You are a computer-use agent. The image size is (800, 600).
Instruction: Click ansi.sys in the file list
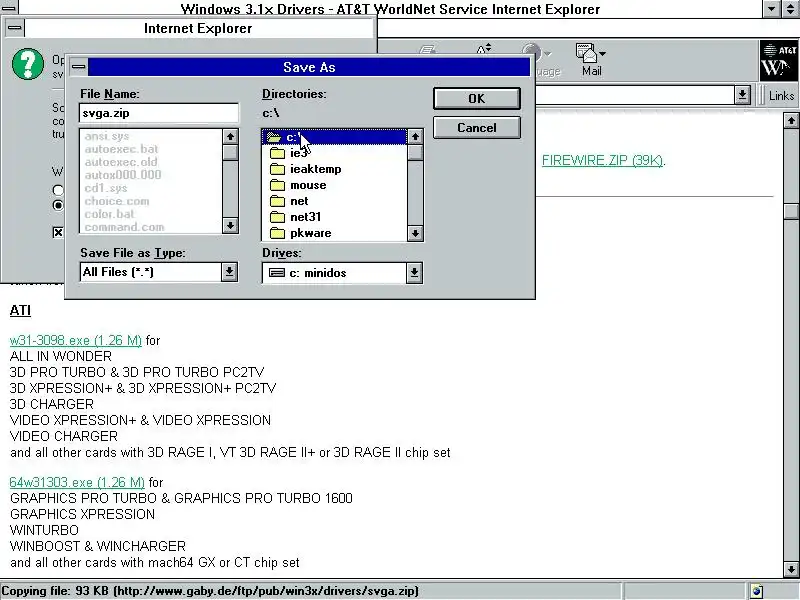tap(107, 136)
